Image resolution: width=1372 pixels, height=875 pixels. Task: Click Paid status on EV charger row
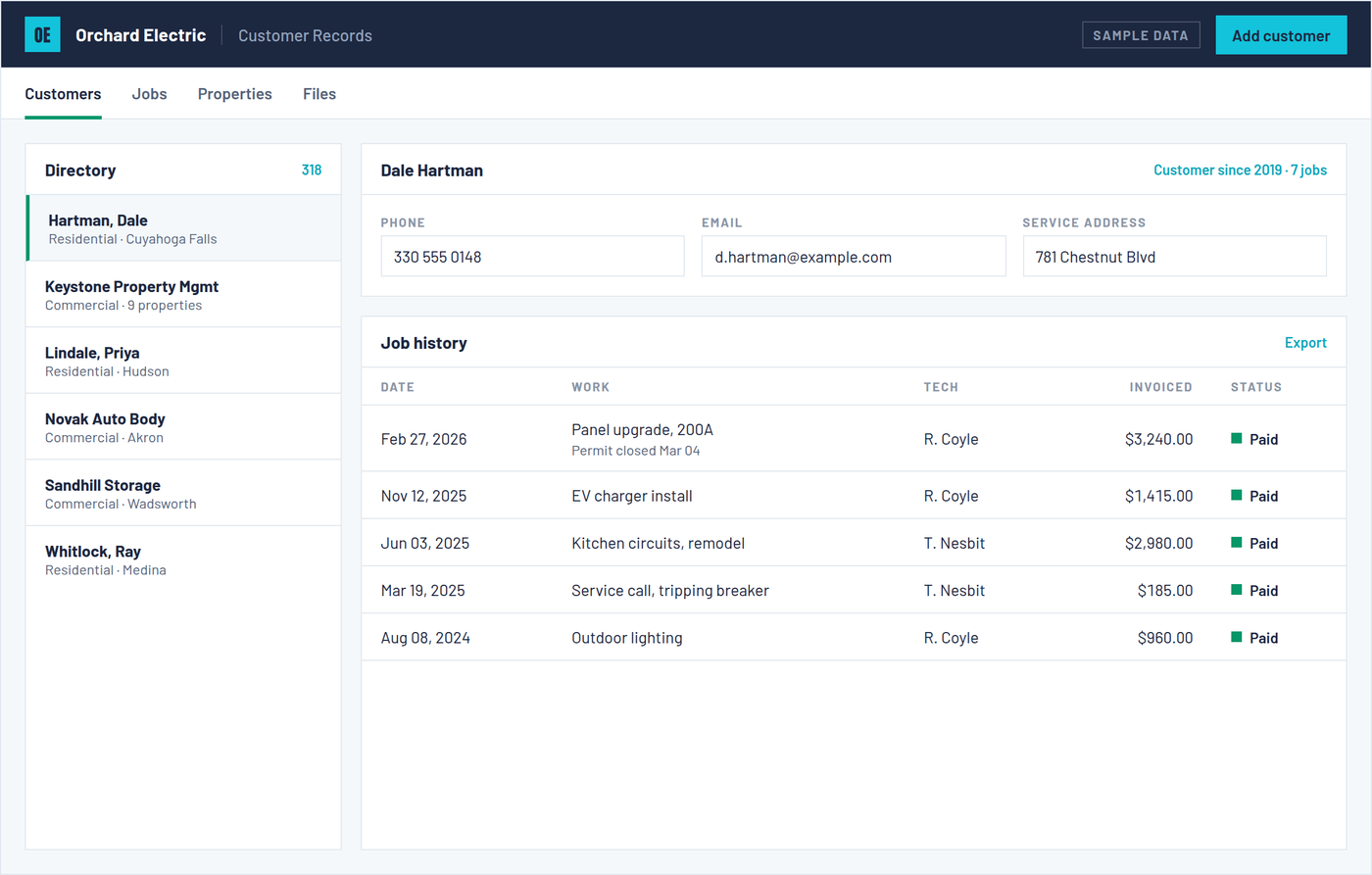point(1254,496)
